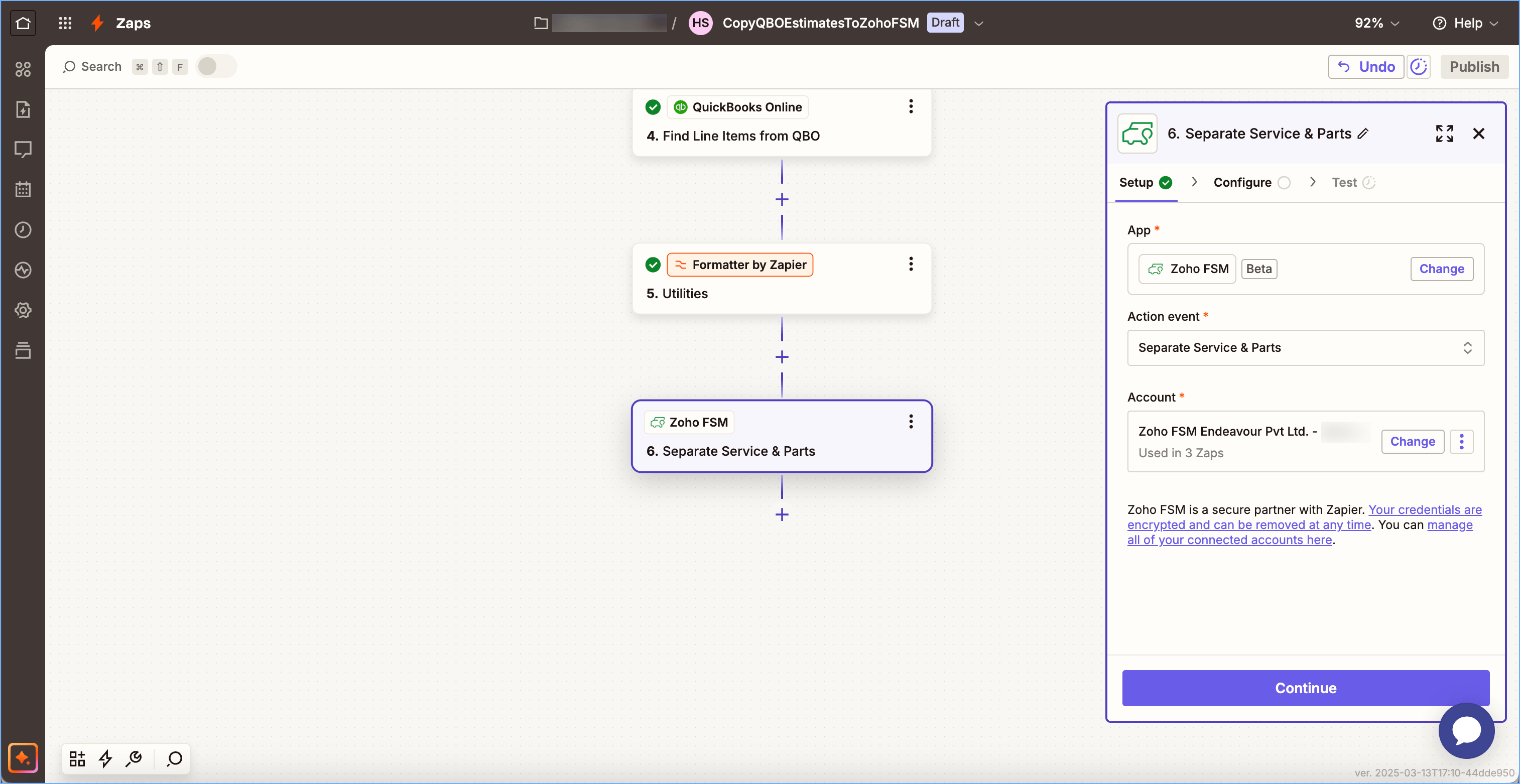The height and width of the screenshot is (784, 1520).
Task: Click the home icon in the top-left
Action: click(23, 23)
